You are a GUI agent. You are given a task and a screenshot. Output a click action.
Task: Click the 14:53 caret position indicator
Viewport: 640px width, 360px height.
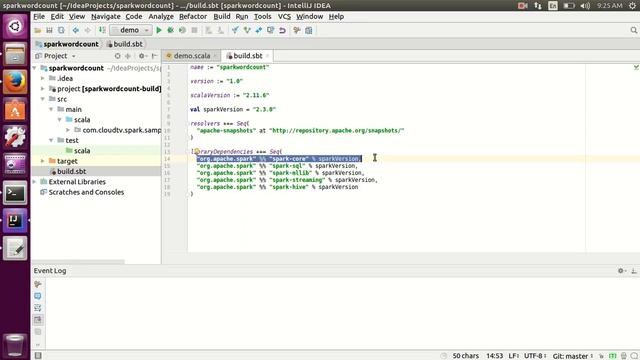tap(494, 356)
